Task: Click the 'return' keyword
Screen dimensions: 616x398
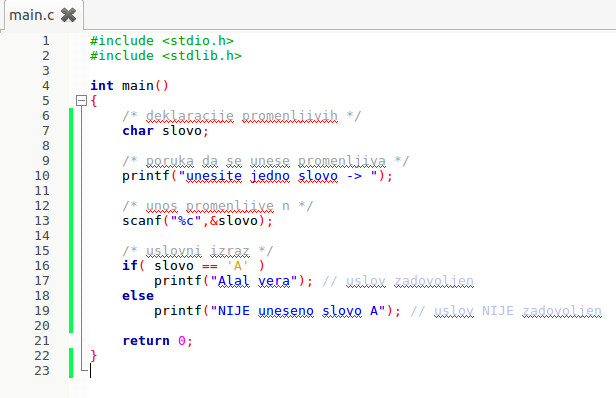Action: click(x=146, y=341)
